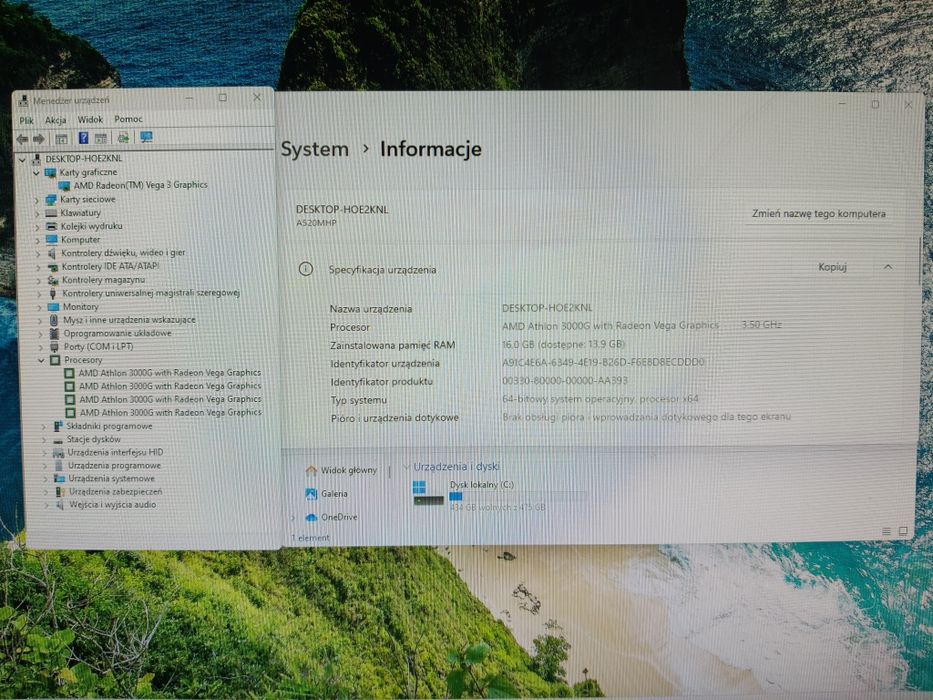Select Mysz i inne urządzenia wskazujące
The height and width of the screenshot is (700, 933).
click(129, 320)
